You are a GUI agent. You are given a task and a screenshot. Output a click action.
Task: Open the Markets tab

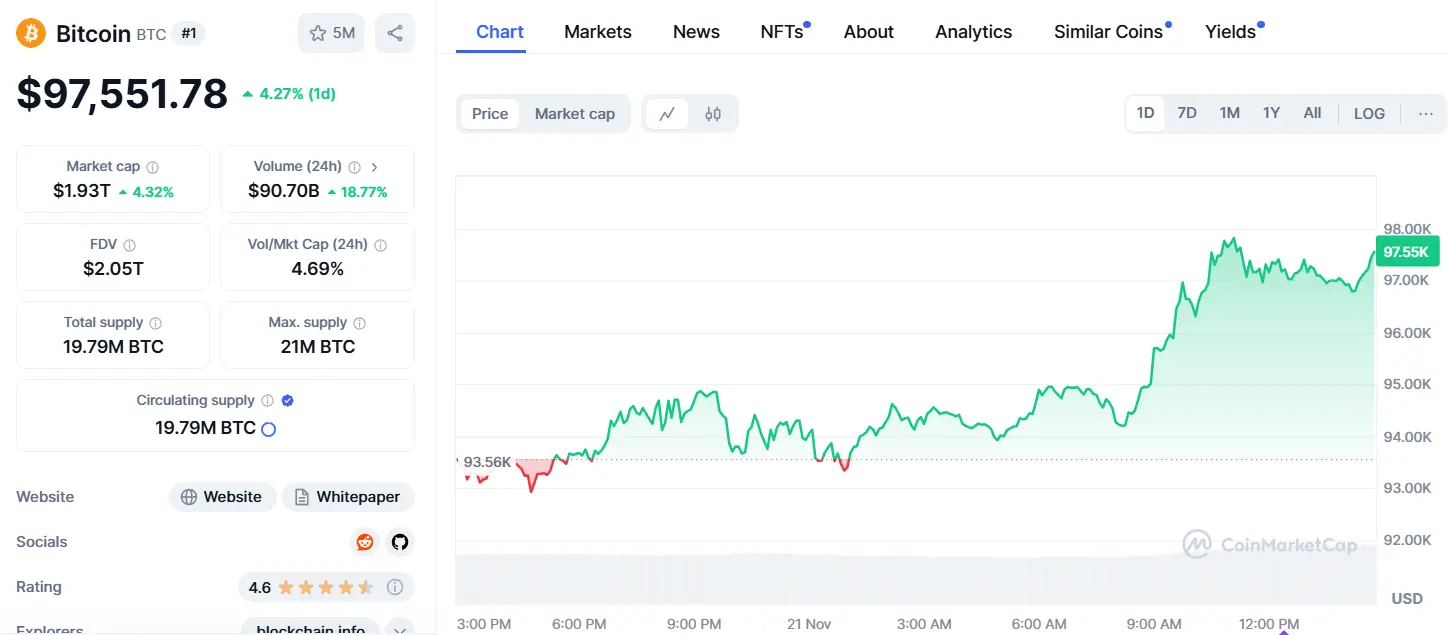pos(598,32)
